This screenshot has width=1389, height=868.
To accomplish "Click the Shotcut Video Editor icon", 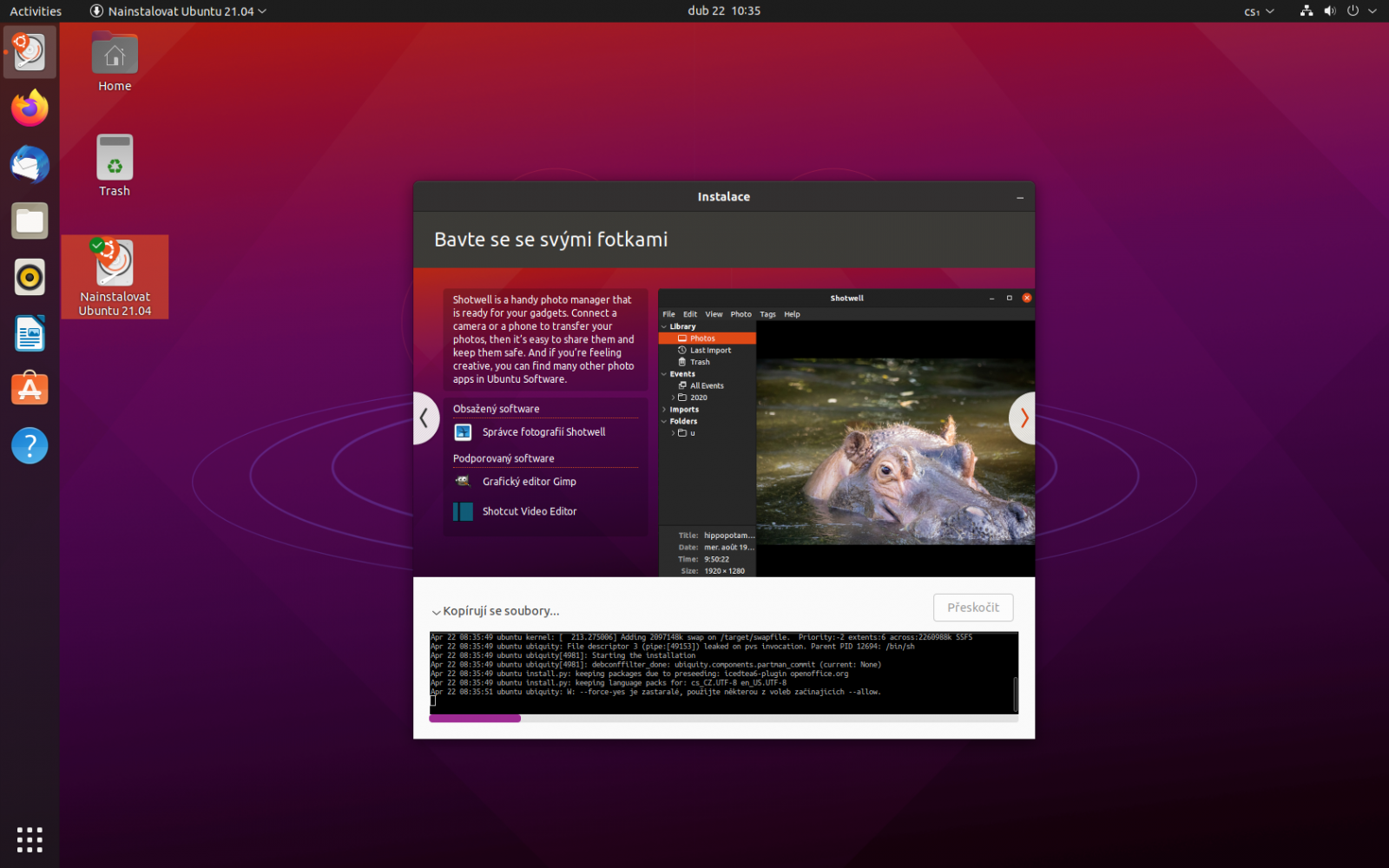I will click(x=463, y=511).
